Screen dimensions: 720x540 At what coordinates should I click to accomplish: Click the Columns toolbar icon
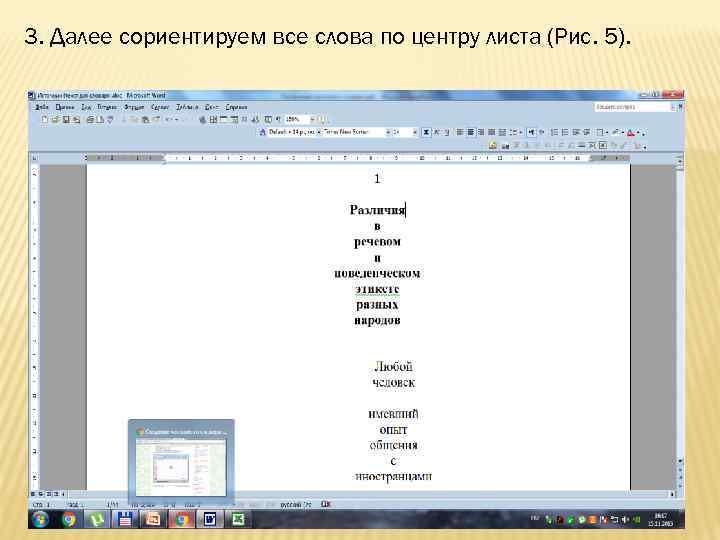click(x=244, y=120)
